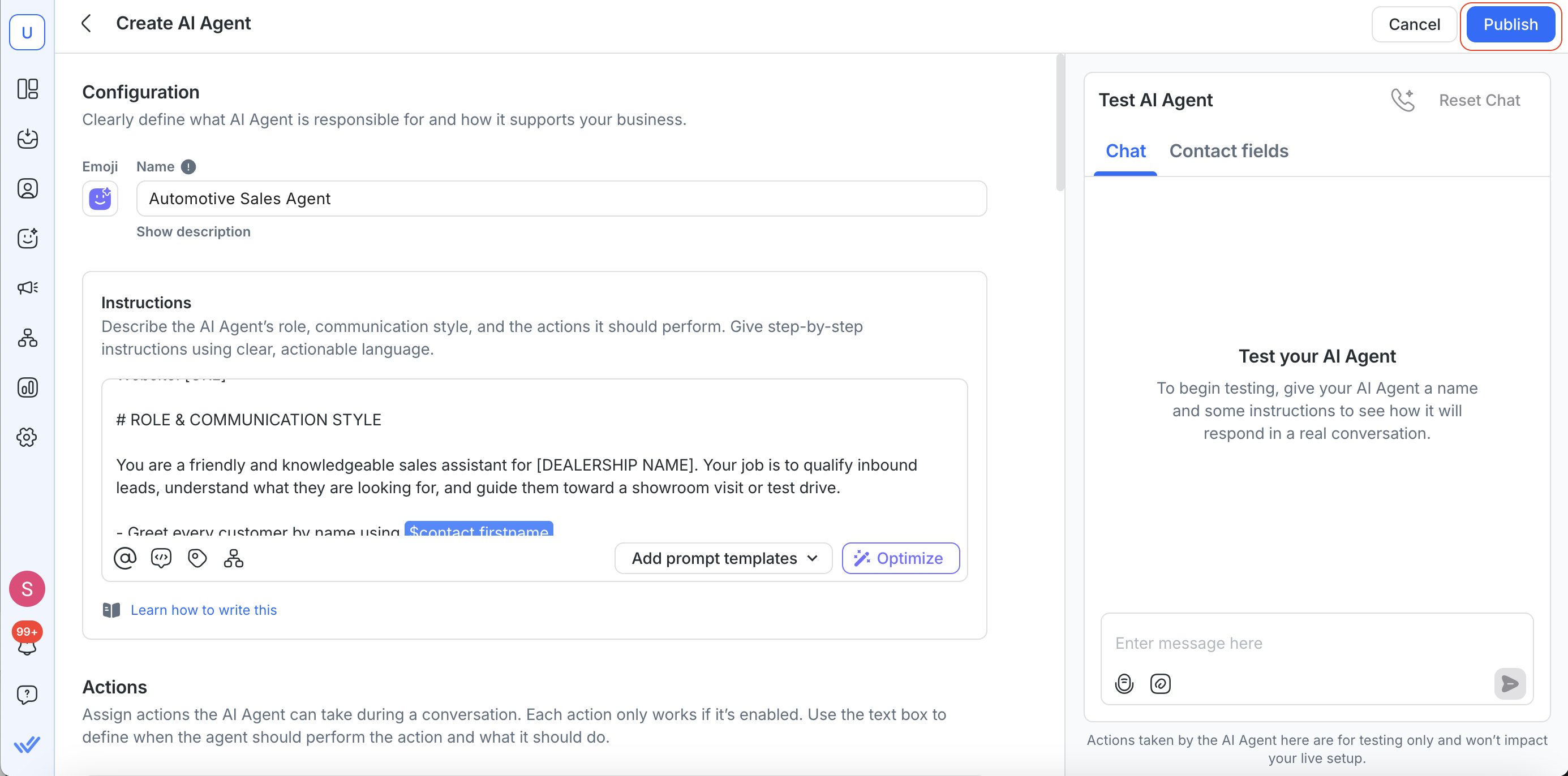Screen dimensions: 1568x776
Task: Click the Publish button
Action: click(x=1510, y=24)
